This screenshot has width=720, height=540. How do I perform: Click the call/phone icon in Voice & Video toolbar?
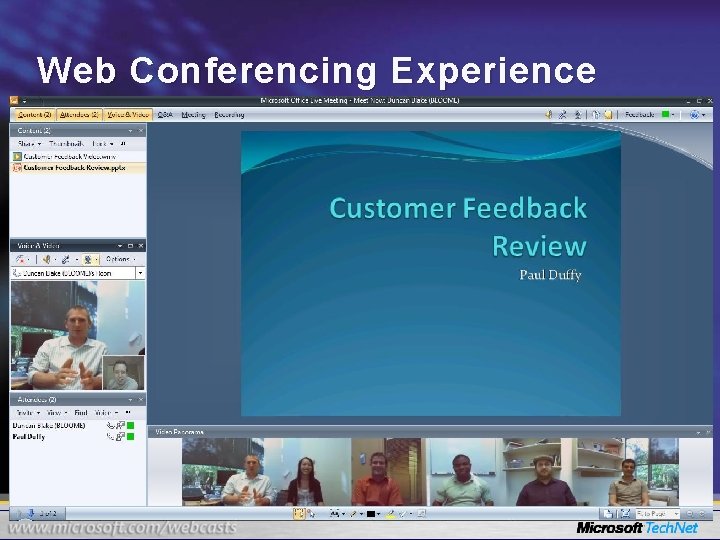click(x=21, y=259)
